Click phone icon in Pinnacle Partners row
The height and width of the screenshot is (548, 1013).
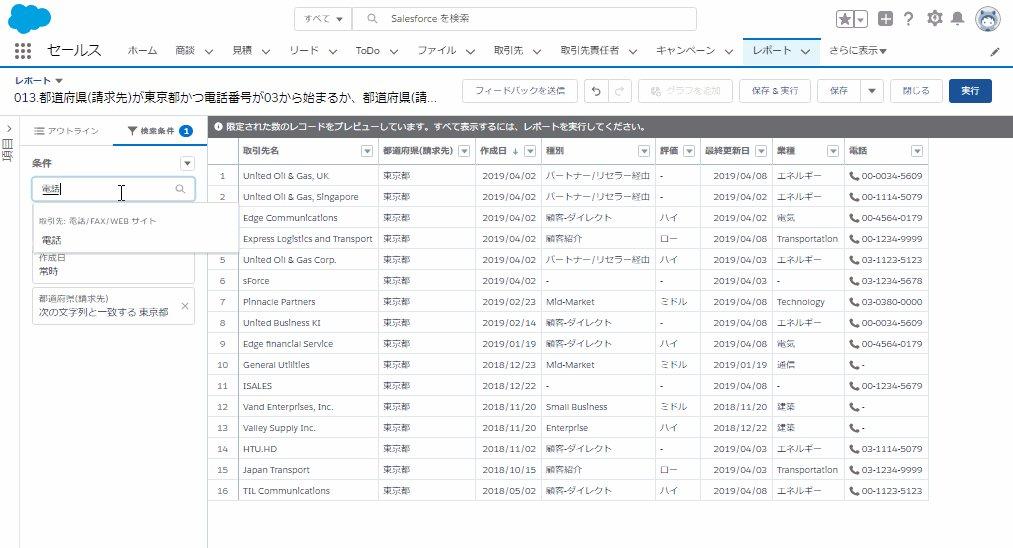(853, 302)
